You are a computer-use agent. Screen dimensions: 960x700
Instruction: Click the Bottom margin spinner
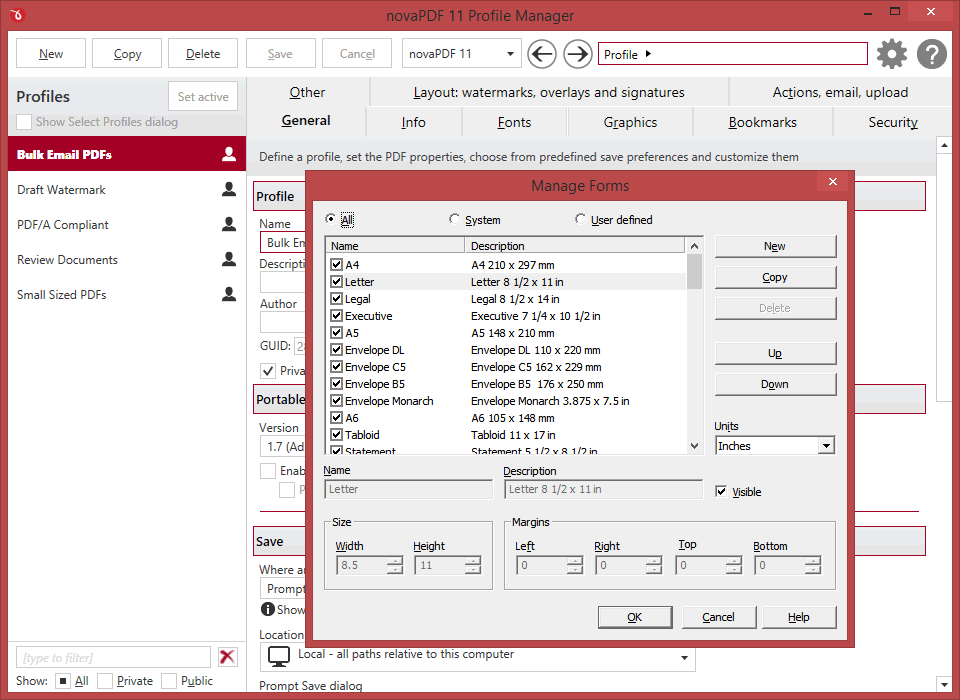[812, 565]
